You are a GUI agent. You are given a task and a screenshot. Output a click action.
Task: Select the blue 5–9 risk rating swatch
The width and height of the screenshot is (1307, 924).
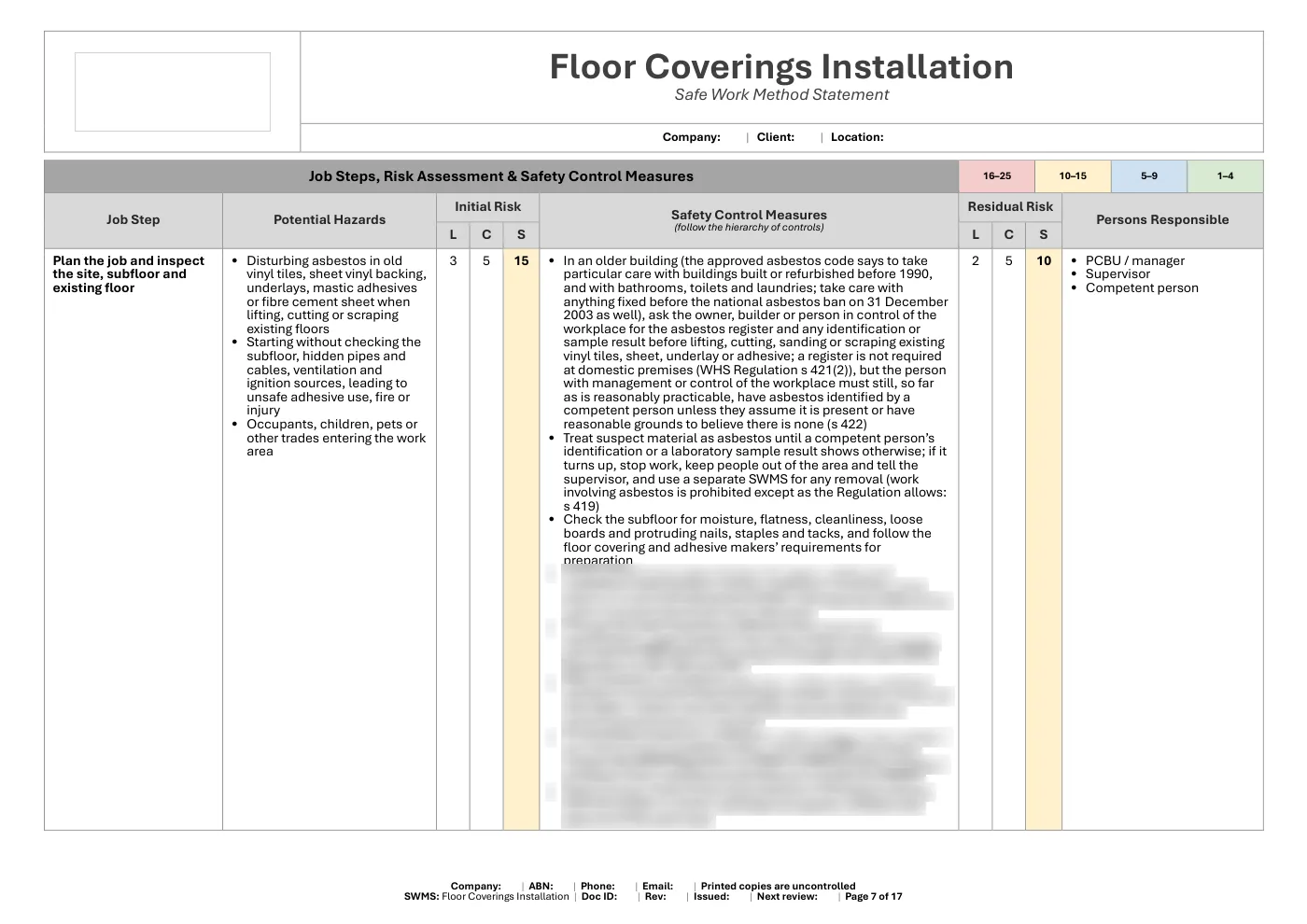1149,176
